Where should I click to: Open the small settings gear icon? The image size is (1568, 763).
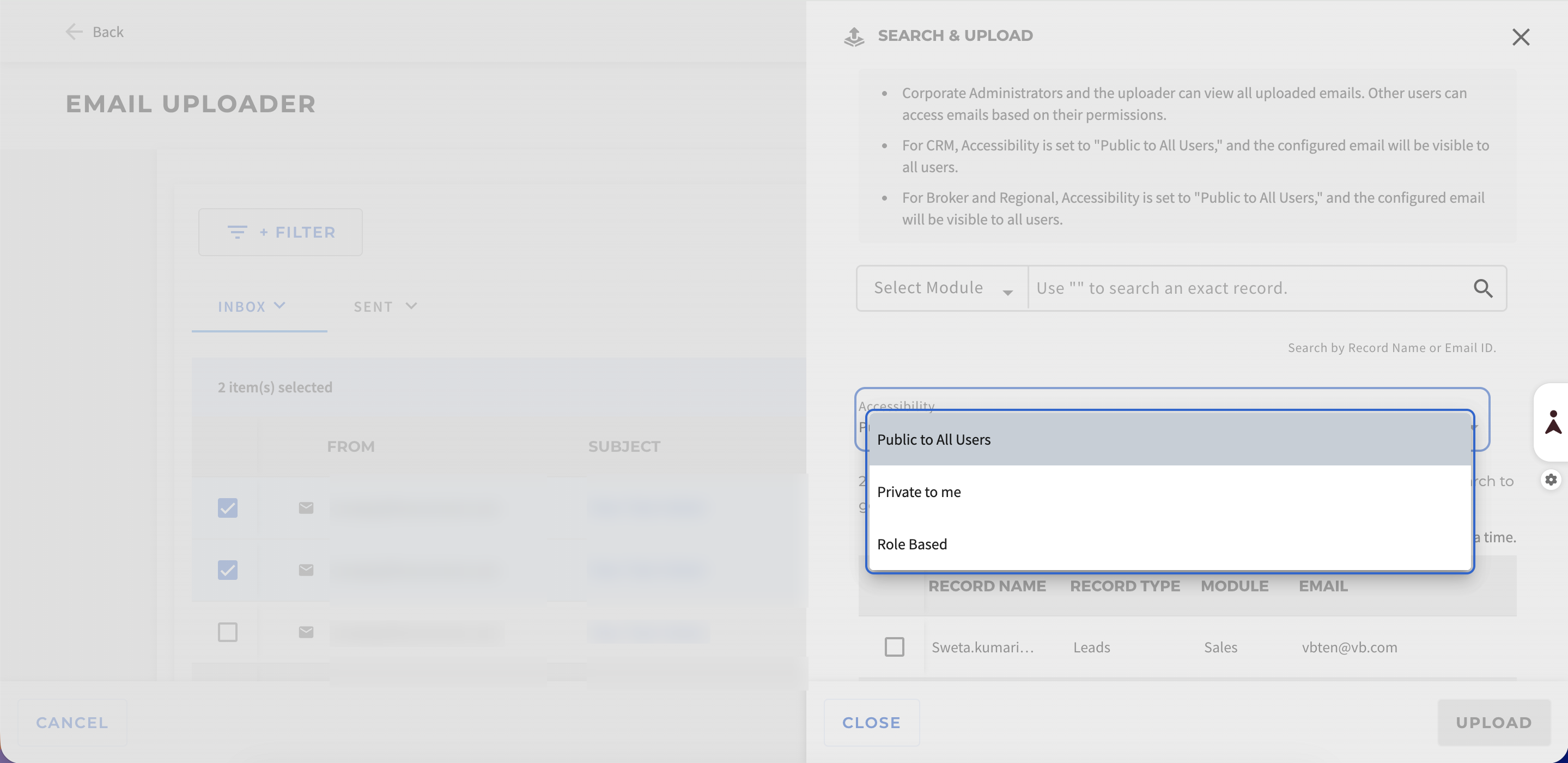pyautogui.click(x=1551, y=480)
